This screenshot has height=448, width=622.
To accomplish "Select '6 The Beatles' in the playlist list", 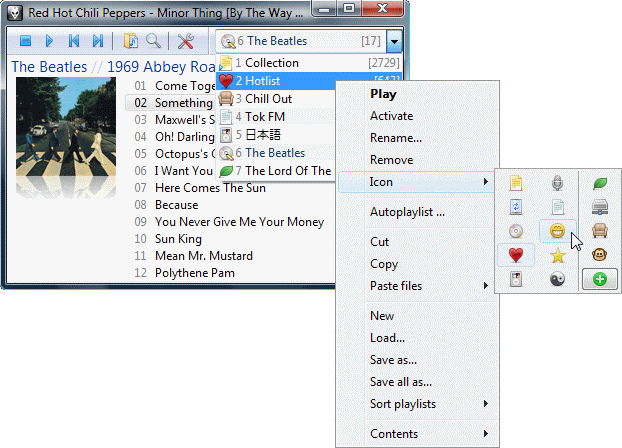I will coord(276,153).
